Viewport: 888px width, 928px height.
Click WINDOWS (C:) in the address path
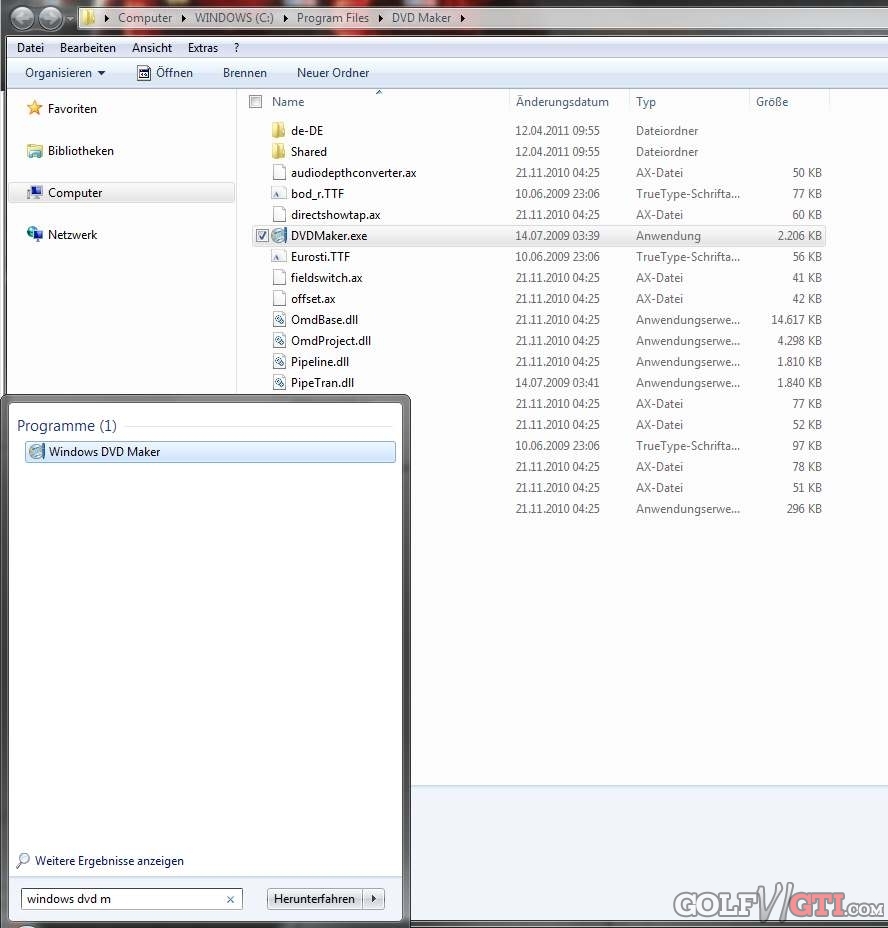pos(234,18)
